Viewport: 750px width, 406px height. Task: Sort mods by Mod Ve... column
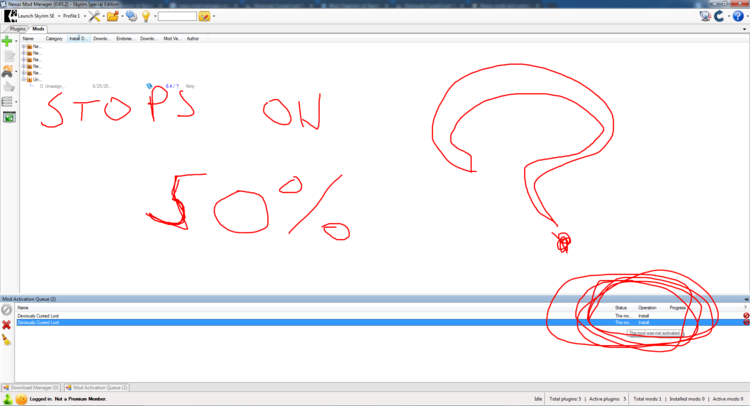pyautogui.click(x=172, y=38)
